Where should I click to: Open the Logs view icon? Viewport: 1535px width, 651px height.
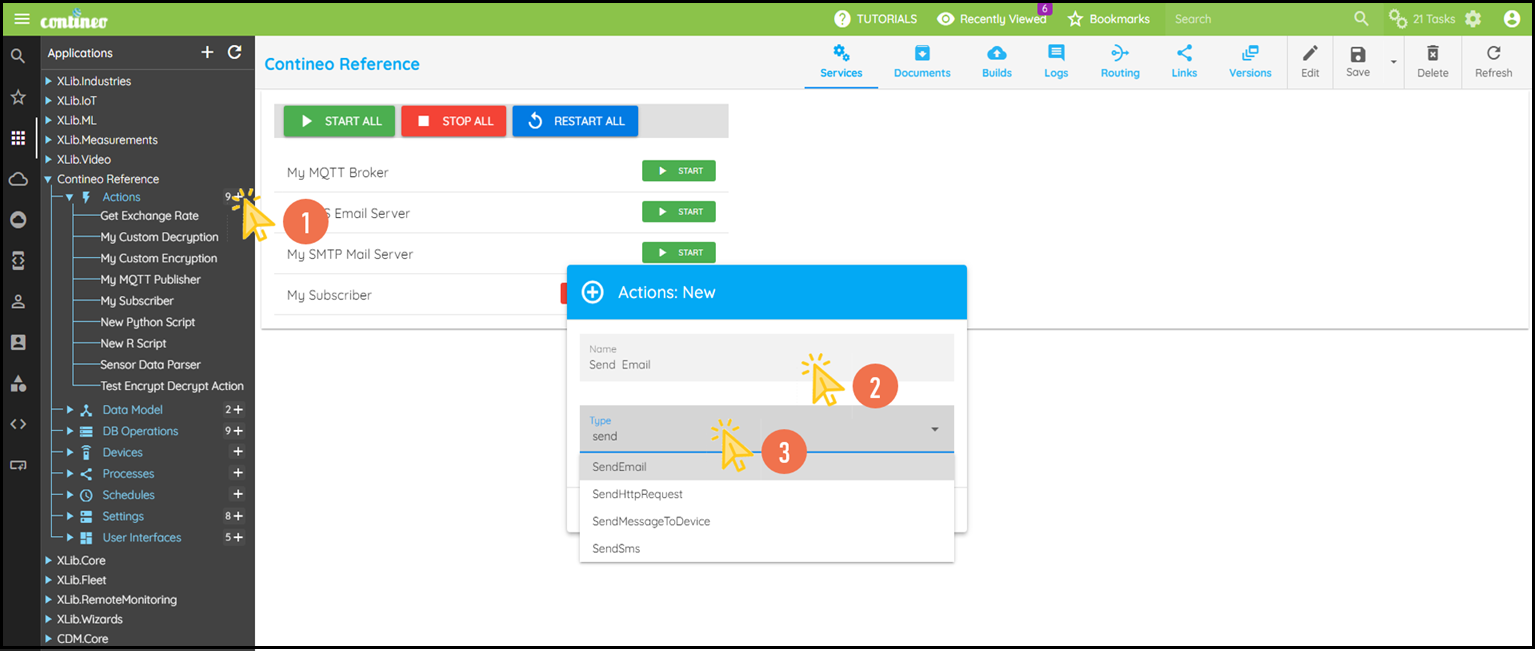coord(1055,58)
